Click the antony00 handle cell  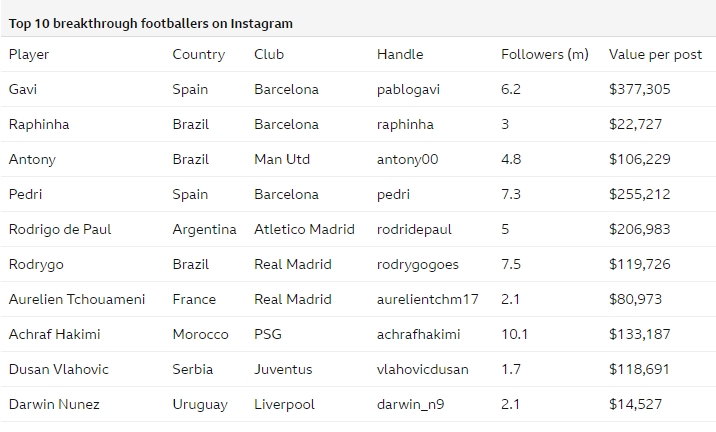point(407,159)
